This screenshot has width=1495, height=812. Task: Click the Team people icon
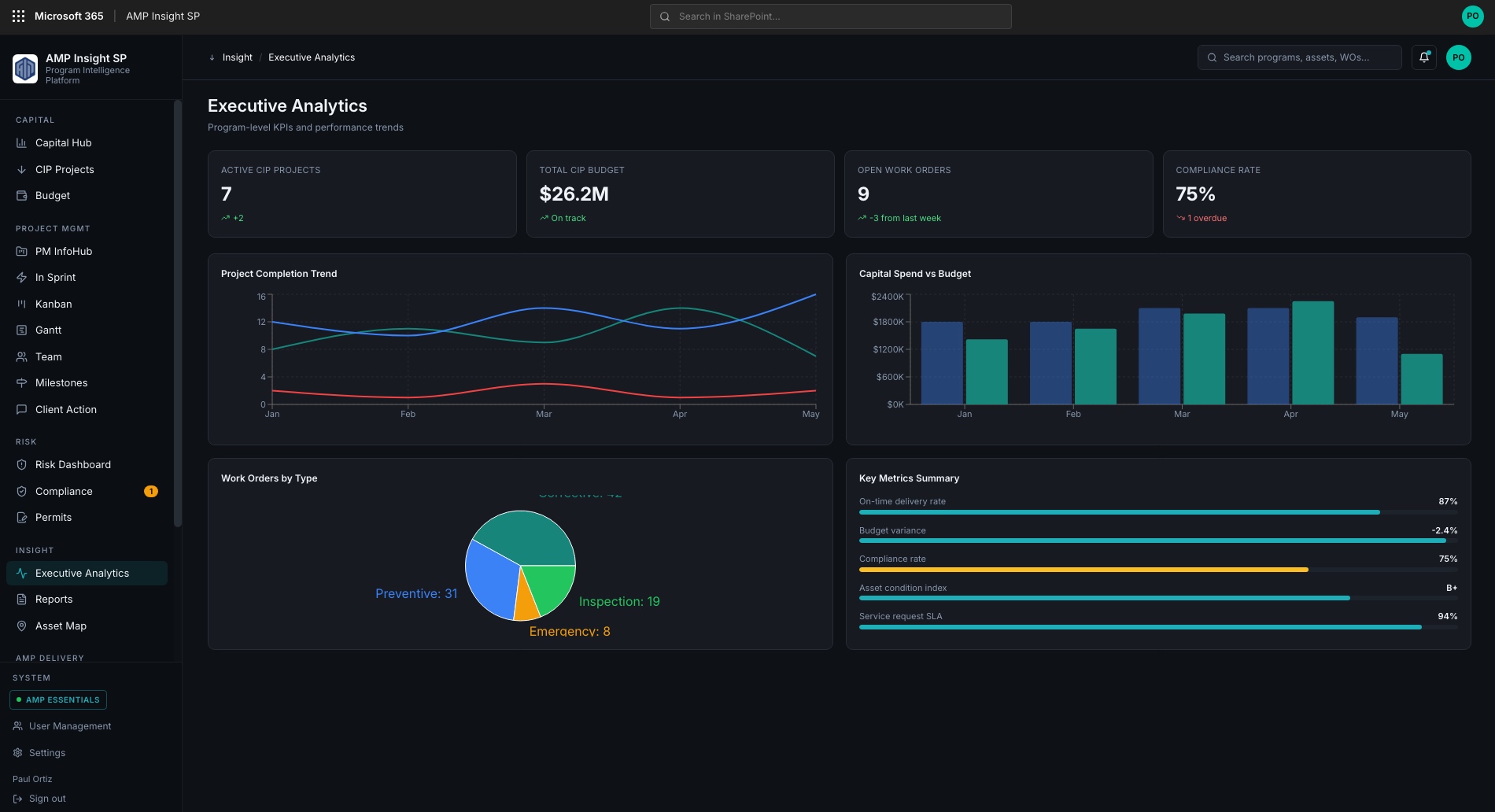(21, 356)
